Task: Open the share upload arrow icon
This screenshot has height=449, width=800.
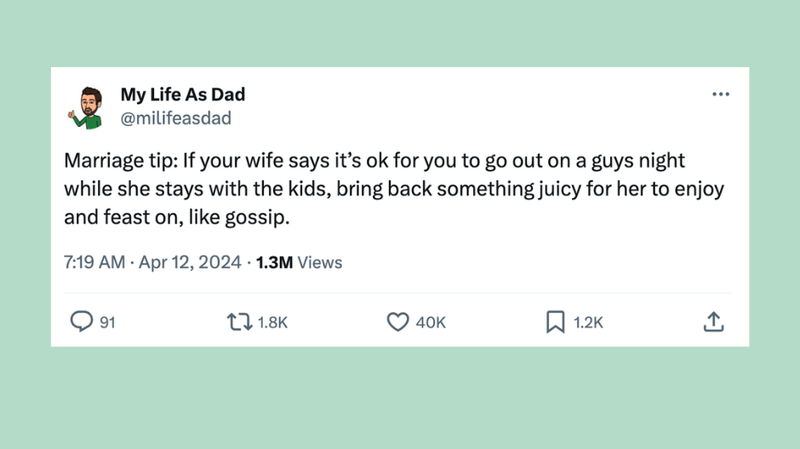Action: (x=713, y=322)
